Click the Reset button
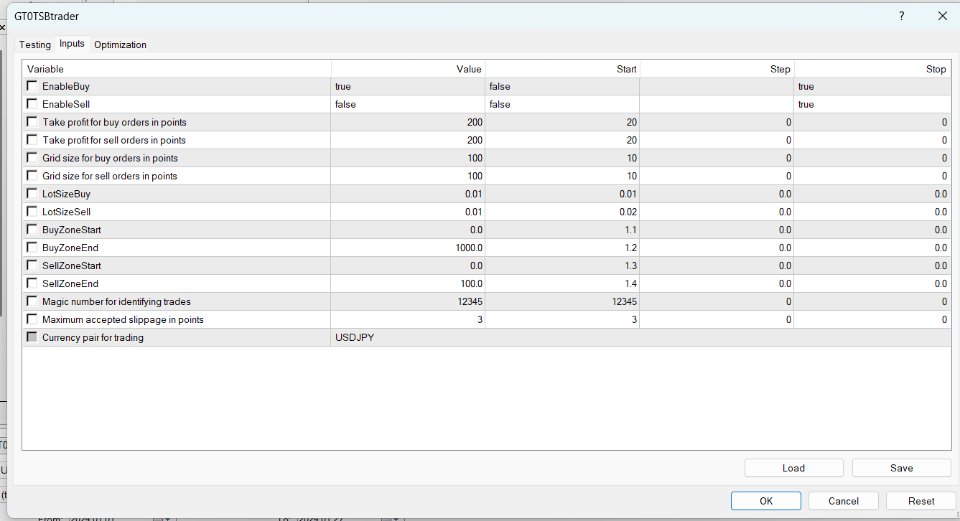 coord(921,500)
